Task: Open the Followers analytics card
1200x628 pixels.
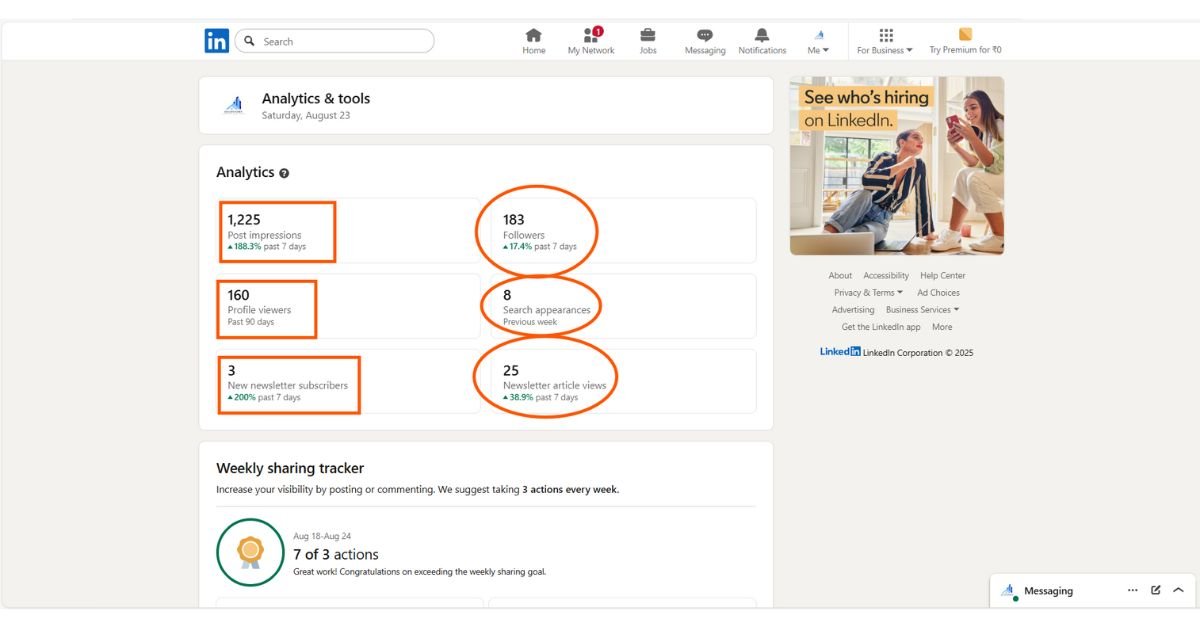Action: click(624, 231)
